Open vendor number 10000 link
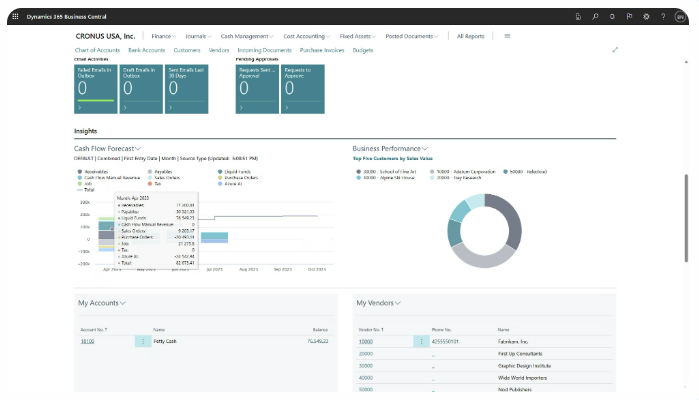The image size is (699, 400). pyautogui.click(x=366, y=342)
